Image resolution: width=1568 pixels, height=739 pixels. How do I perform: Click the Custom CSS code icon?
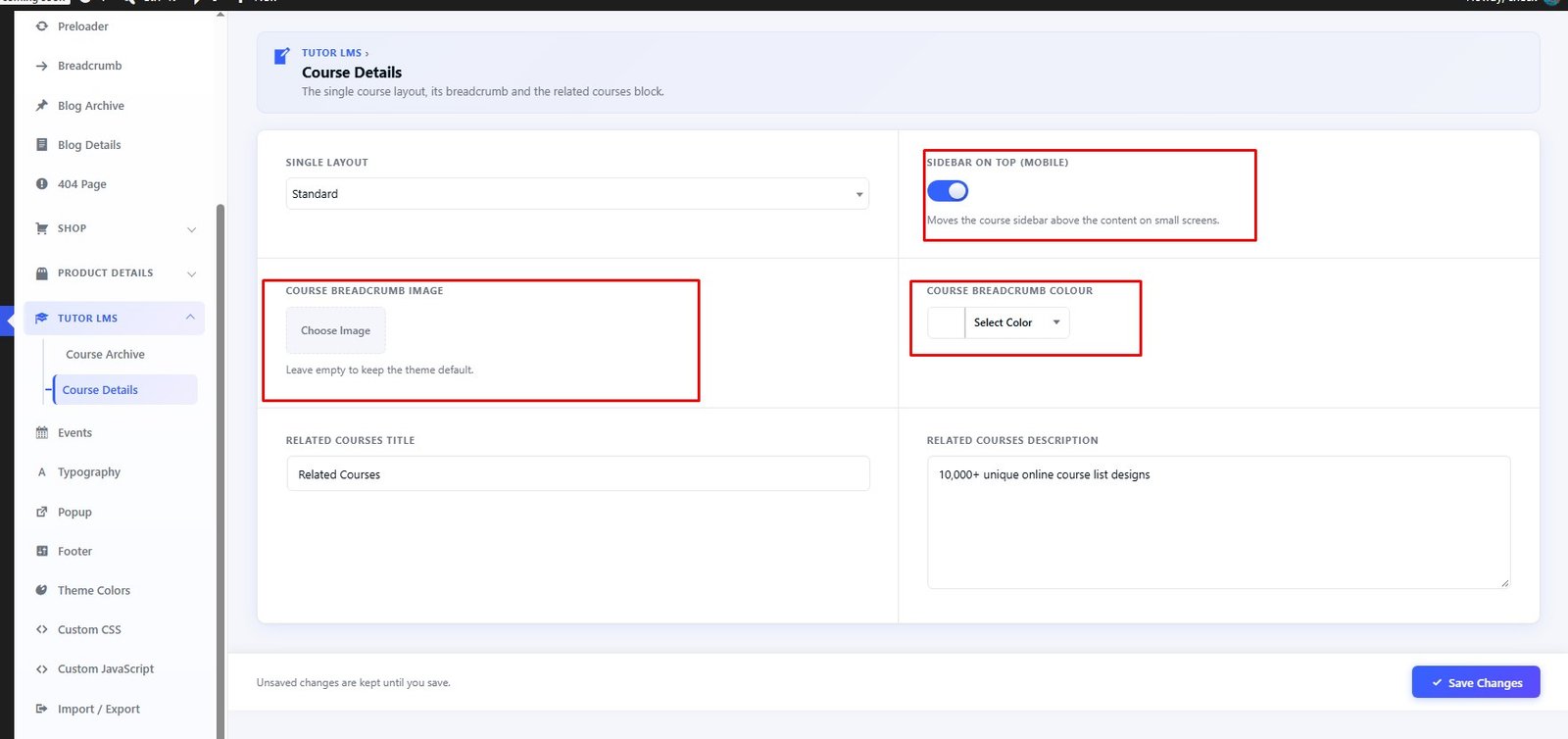pyautogui.click(x=41, y=629)
